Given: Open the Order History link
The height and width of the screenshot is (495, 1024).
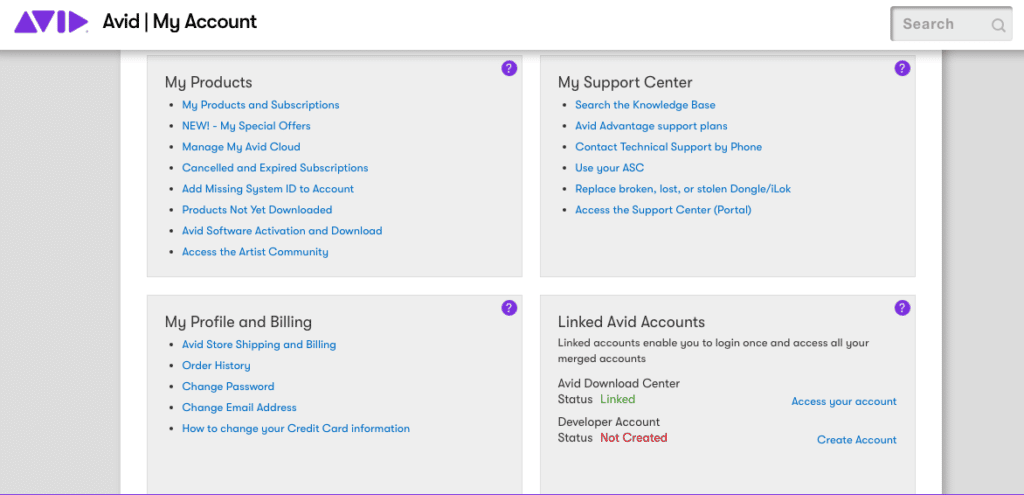Looking at the screenshot, I should coord(216,365).
